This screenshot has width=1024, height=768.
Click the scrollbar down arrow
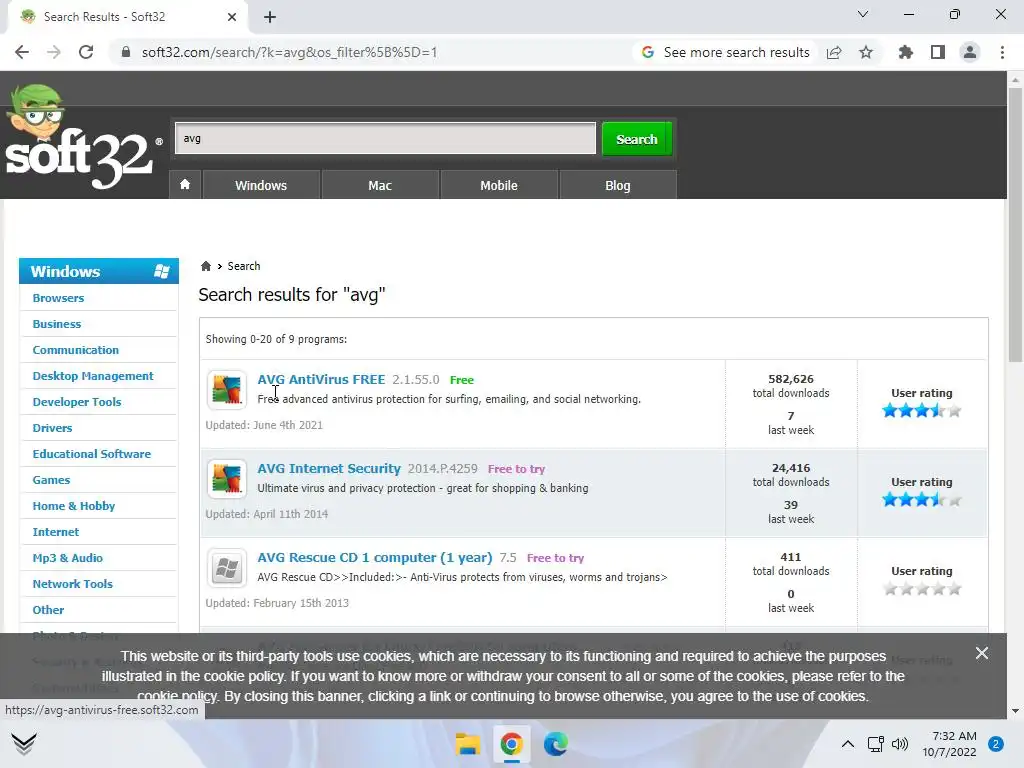pos(1015,711)
